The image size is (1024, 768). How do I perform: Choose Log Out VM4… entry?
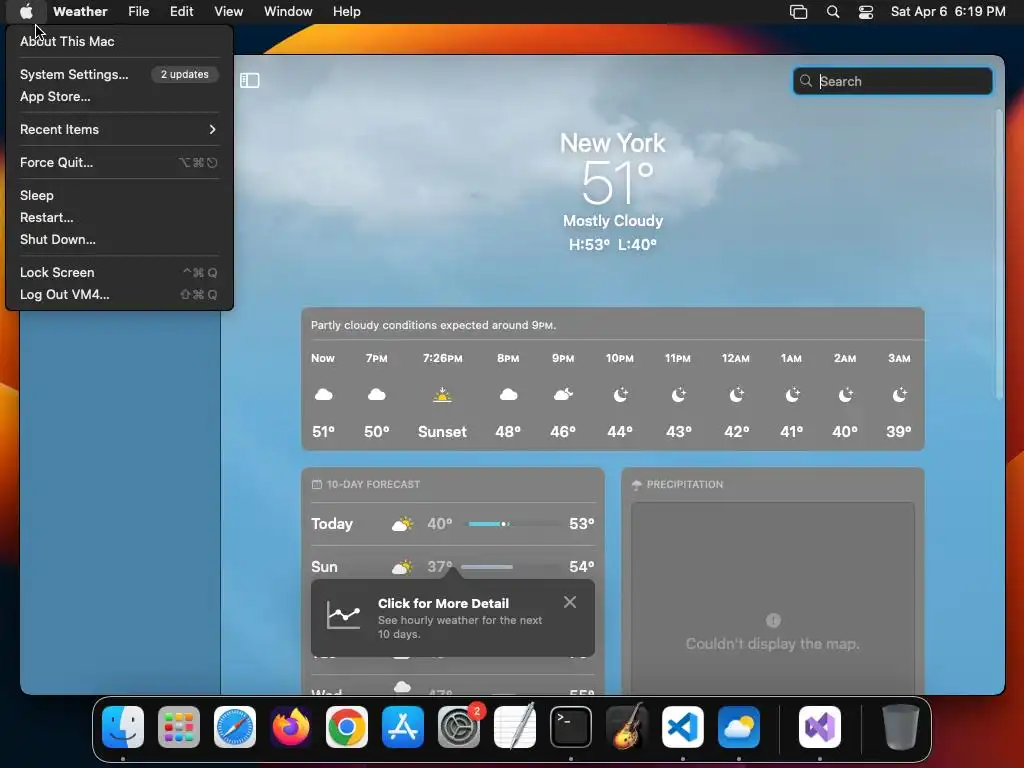coord(120,295)
